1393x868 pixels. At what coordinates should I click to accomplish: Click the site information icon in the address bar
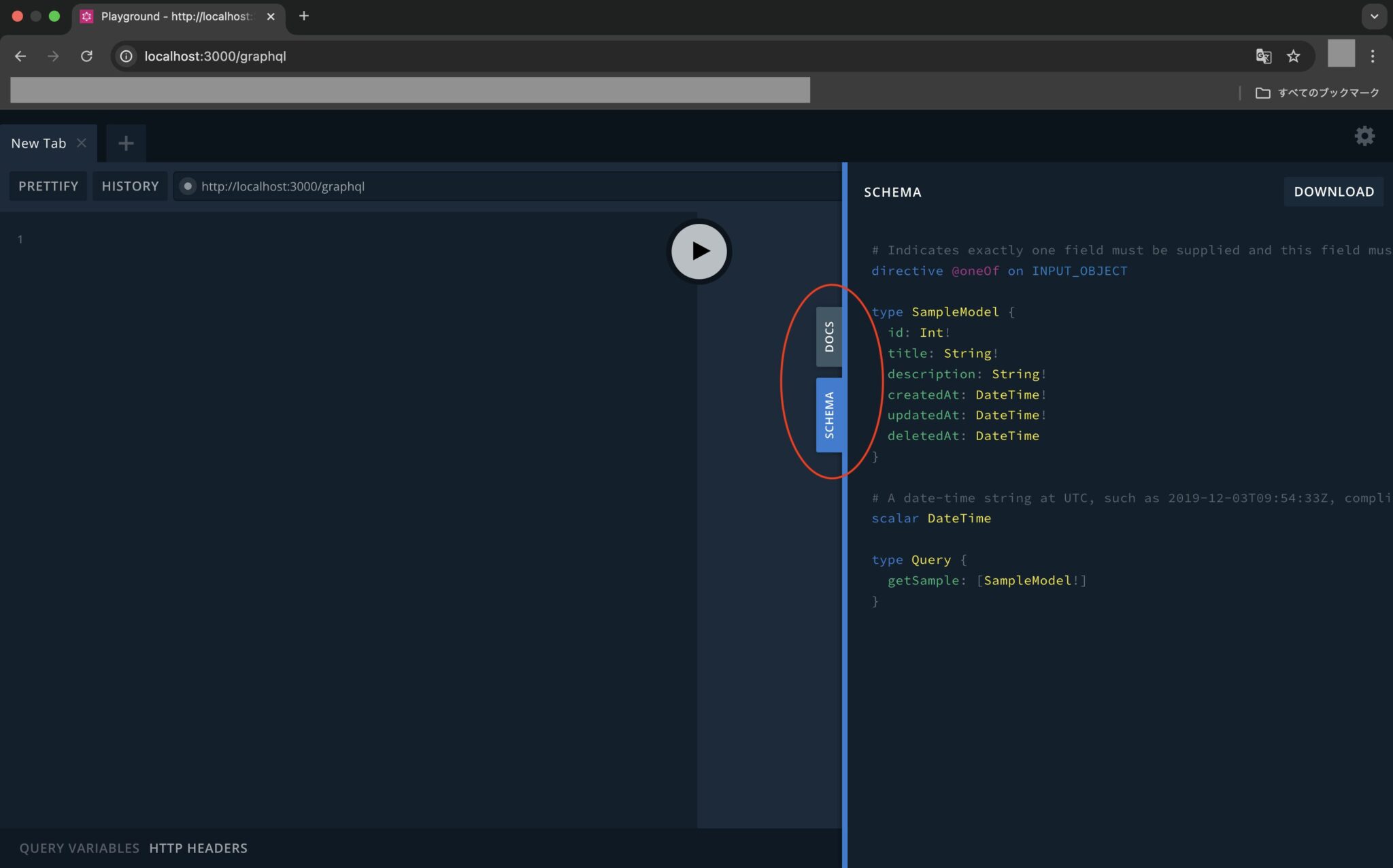125,56
